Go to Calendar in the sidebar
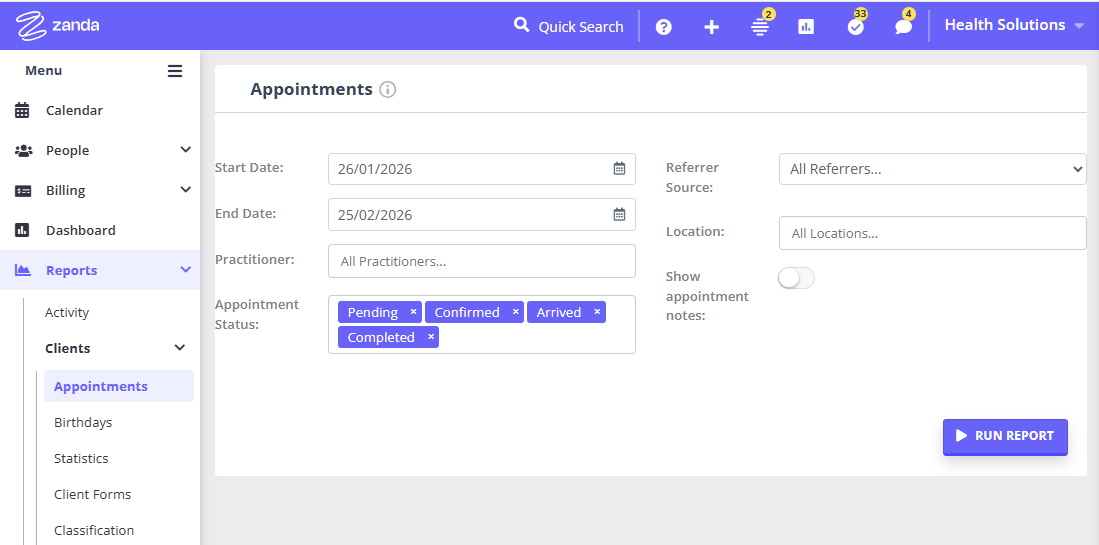The height and width of the screenshot is (545, 1099). [x=74, y=110]
